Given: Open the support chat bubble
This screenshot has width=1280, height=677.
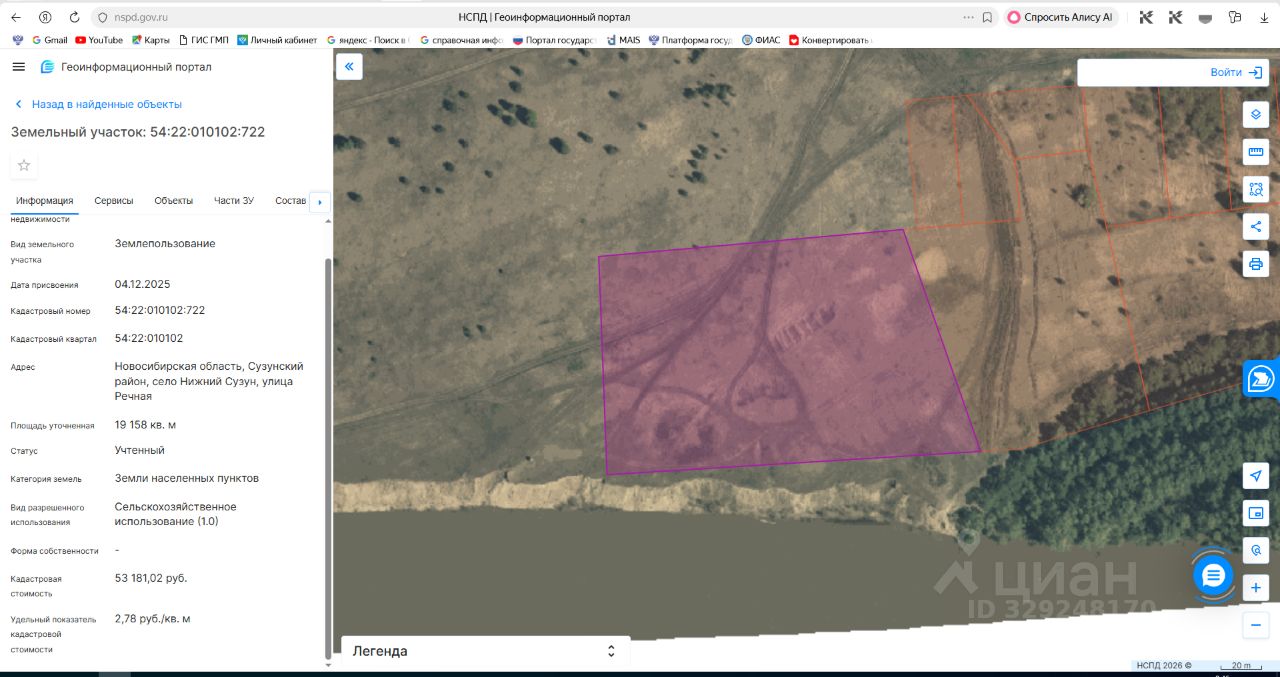Looking at the screenshot, I should (1213, 575).
